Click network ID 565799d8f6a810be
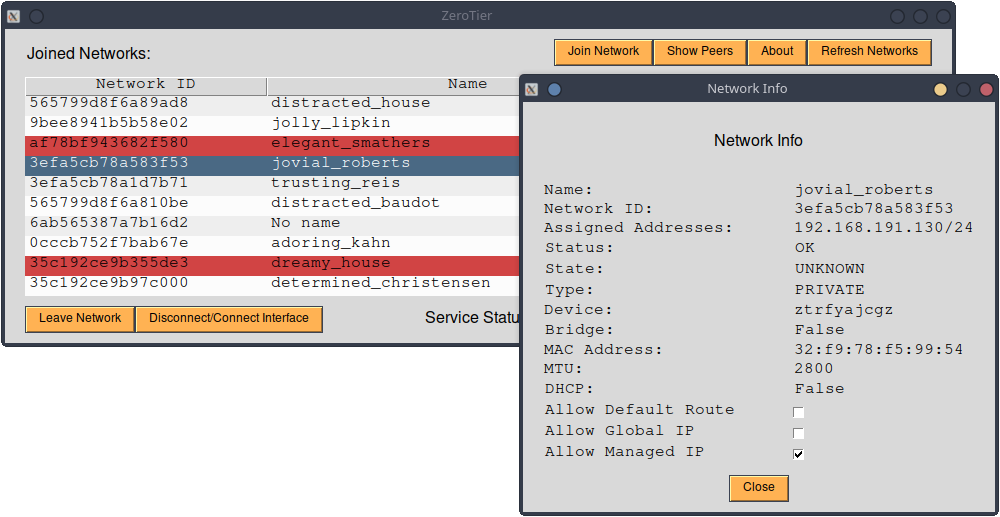This screenshot has height=517, width=1000. point(109,203)
